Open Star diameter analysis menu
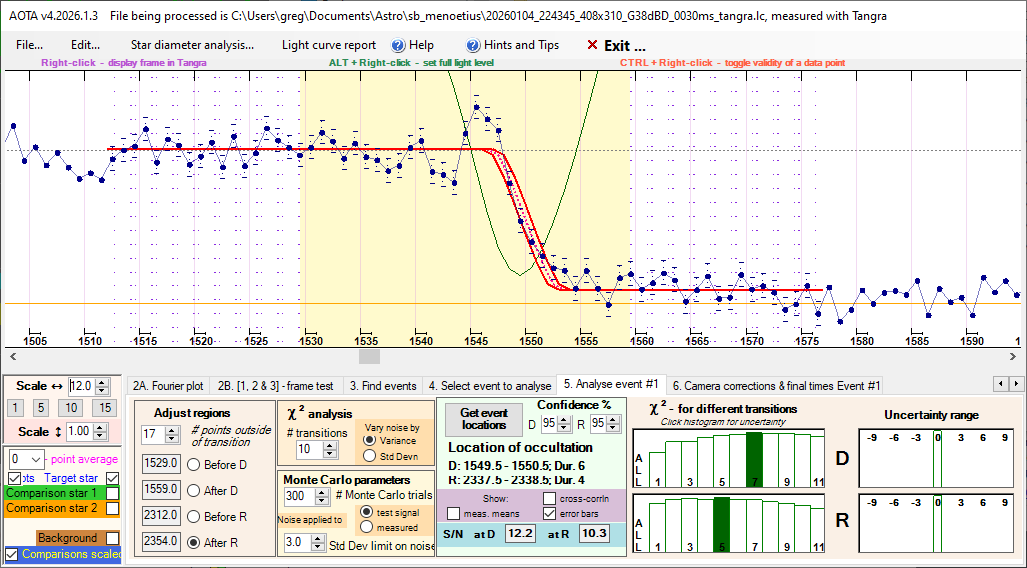 pyautogui.click(x=192, y=45)
